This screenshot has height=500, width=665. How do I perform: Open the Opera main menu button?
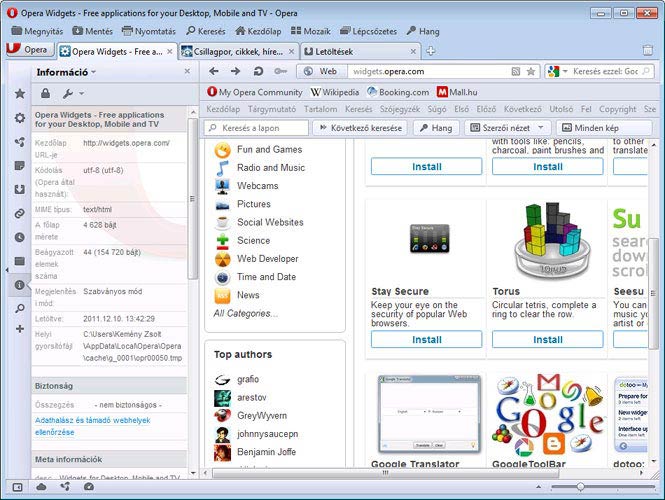click(x=30, y=50)
